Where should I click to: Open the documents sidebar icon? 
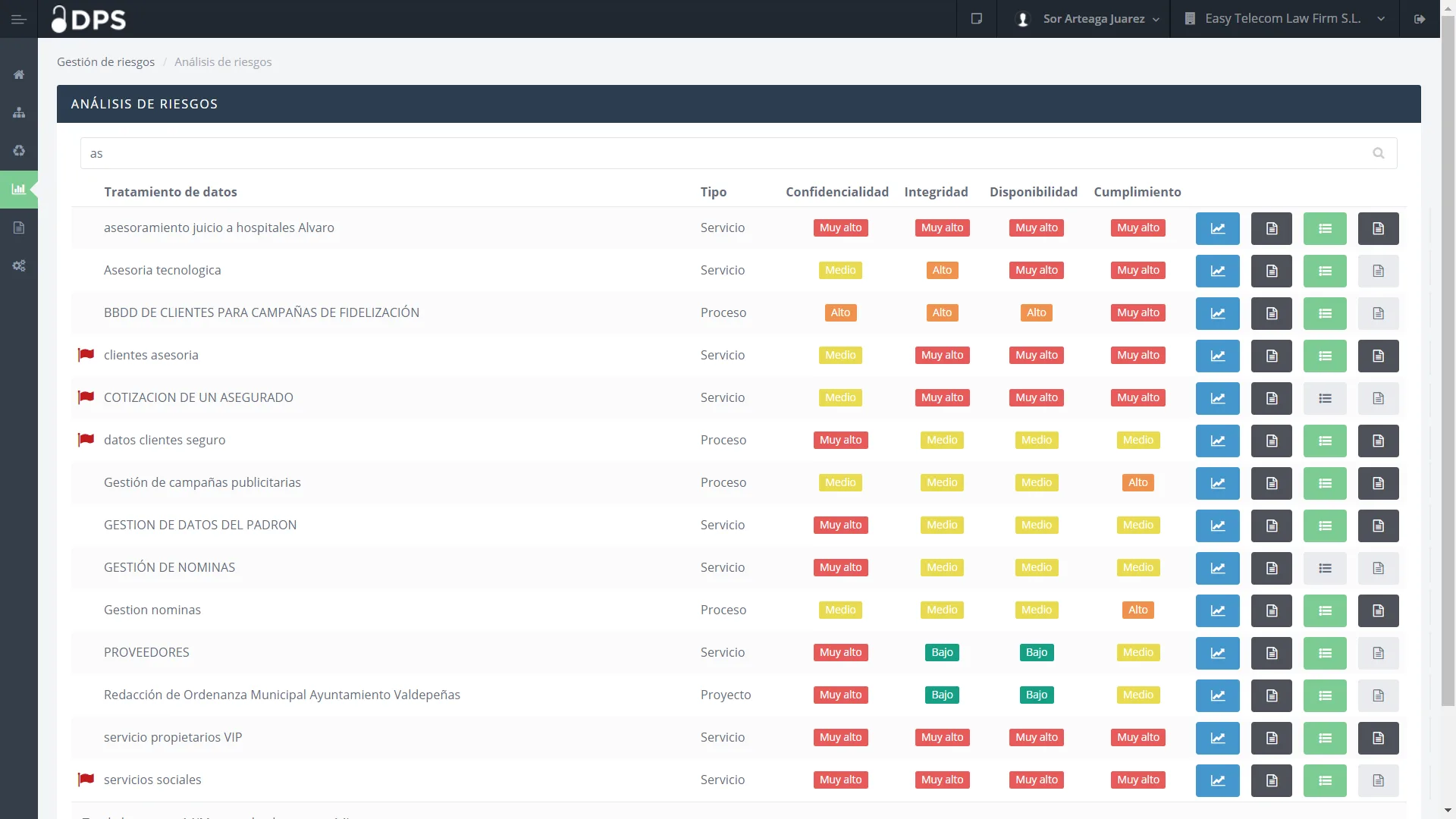click(x=19, y=227)
